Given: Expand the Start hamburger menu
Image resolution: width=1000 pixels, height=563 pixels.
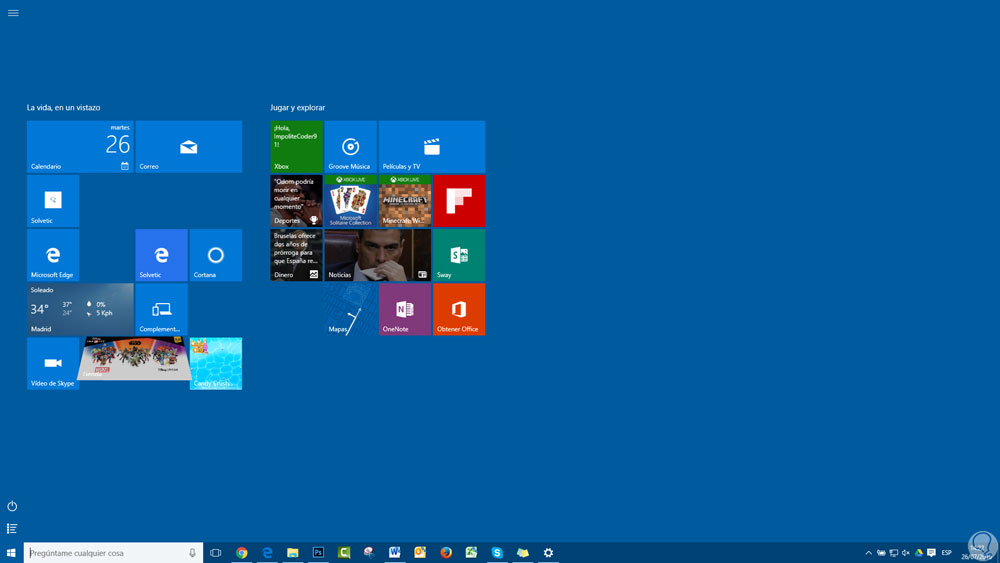Looking at the screenshot, I should click(x=13, y=13).
